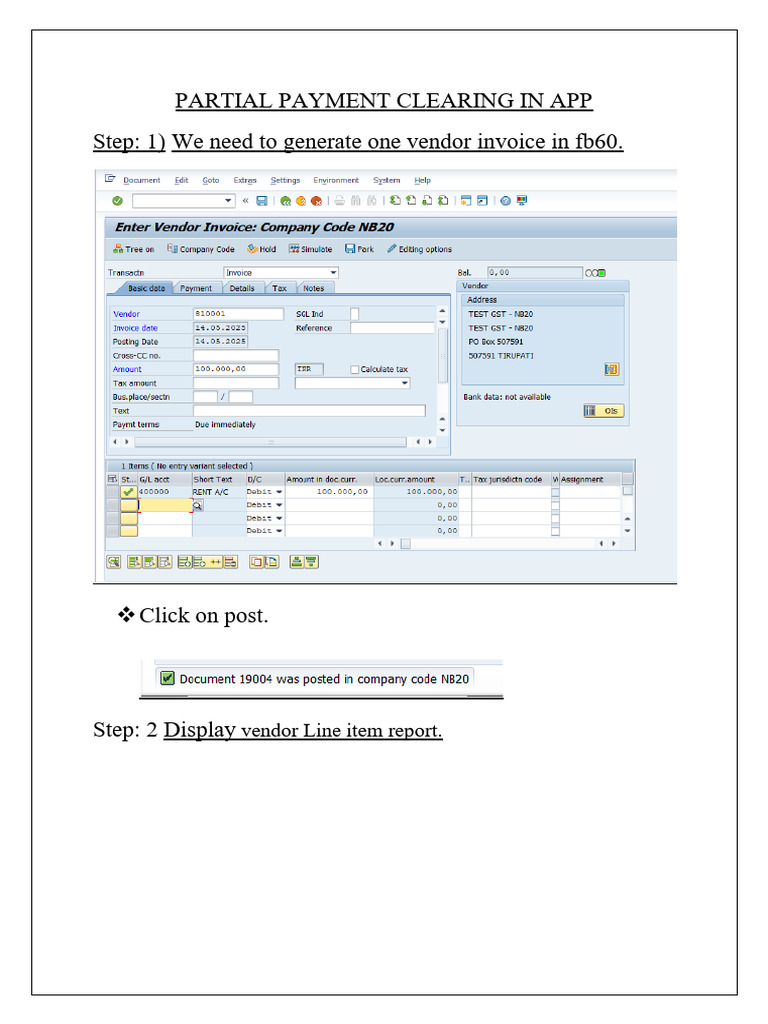The width and height of the screenshot is (768, 1024).
Task: Open the Goto menu
Action: (x=210, y=180)
